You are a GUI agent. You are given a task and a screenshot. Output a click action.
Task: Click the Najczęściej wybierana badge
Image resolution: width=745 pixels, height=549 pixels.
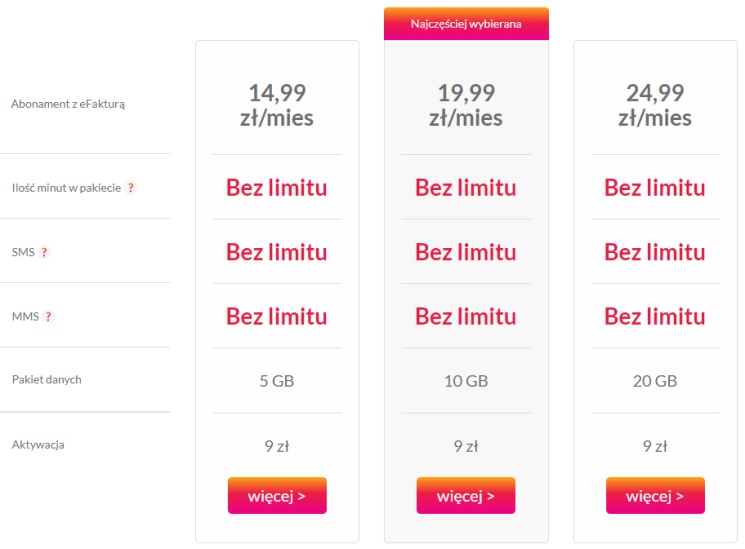[x=466, y=24]
